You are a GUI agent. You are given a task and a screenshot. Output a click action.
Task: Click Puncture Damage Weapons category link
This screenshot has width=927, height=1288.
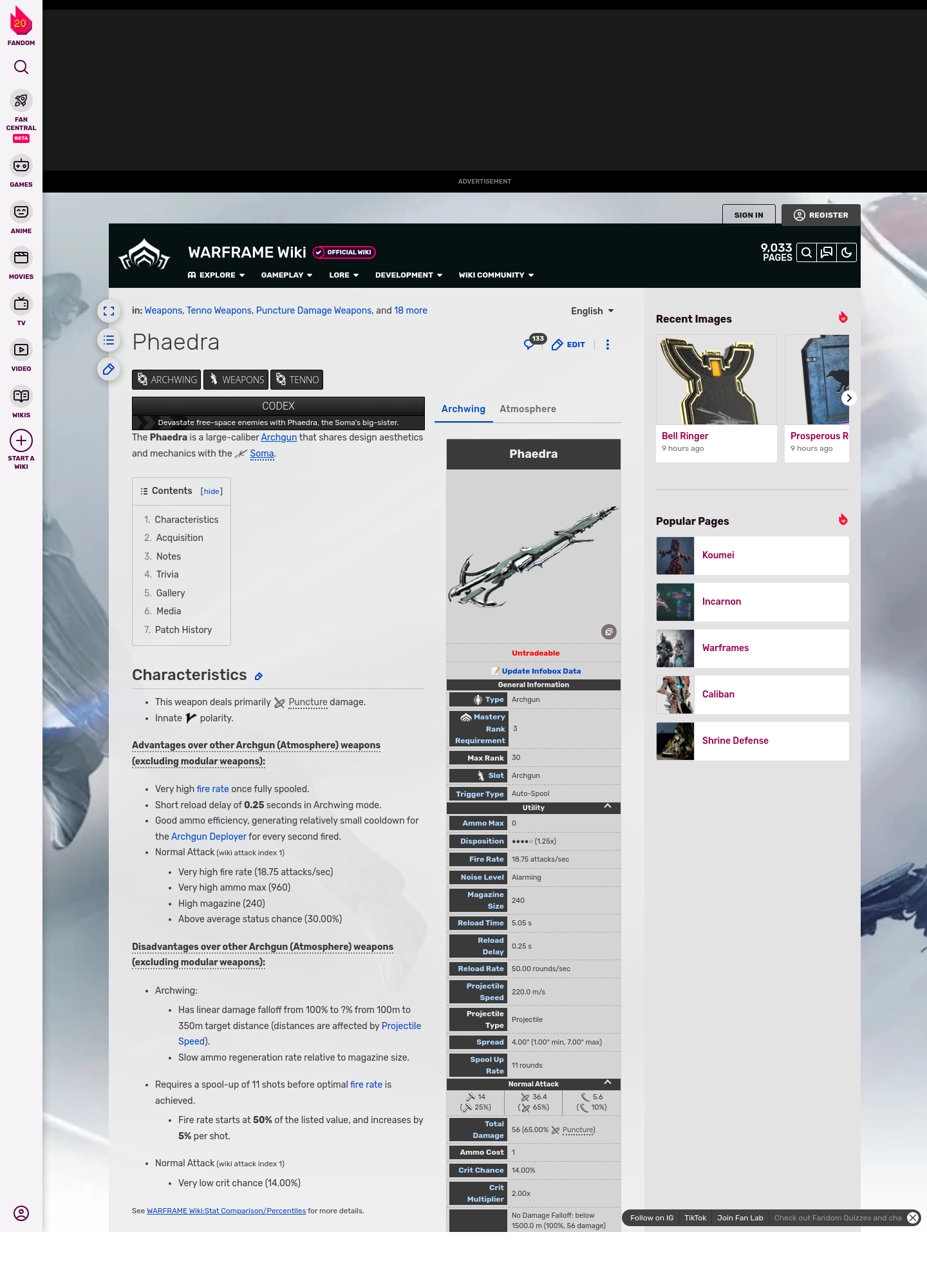(314, 310)
